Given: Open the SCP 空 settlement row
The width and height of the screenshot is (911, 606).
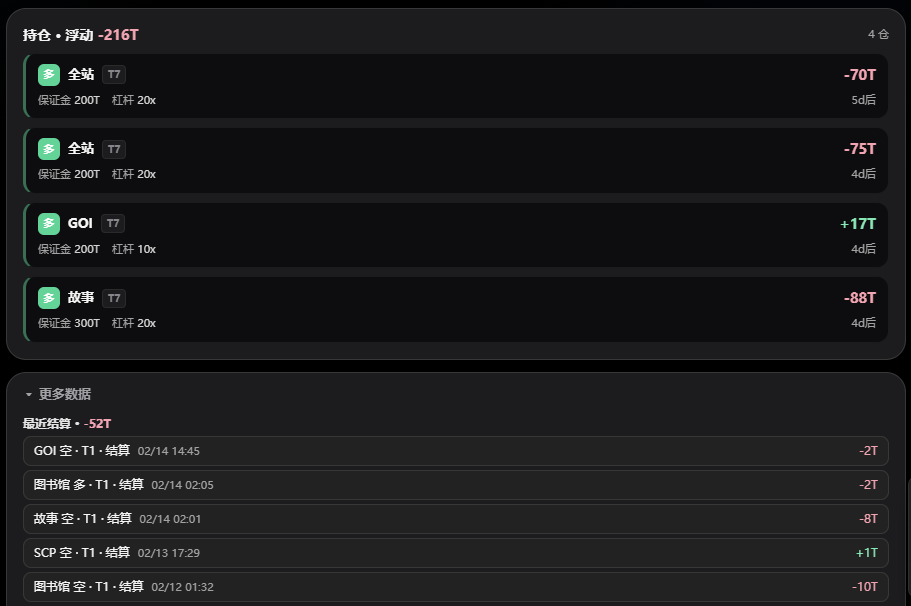Looking at the screenshot, I should pyautogui.click(x=455, y=553).
